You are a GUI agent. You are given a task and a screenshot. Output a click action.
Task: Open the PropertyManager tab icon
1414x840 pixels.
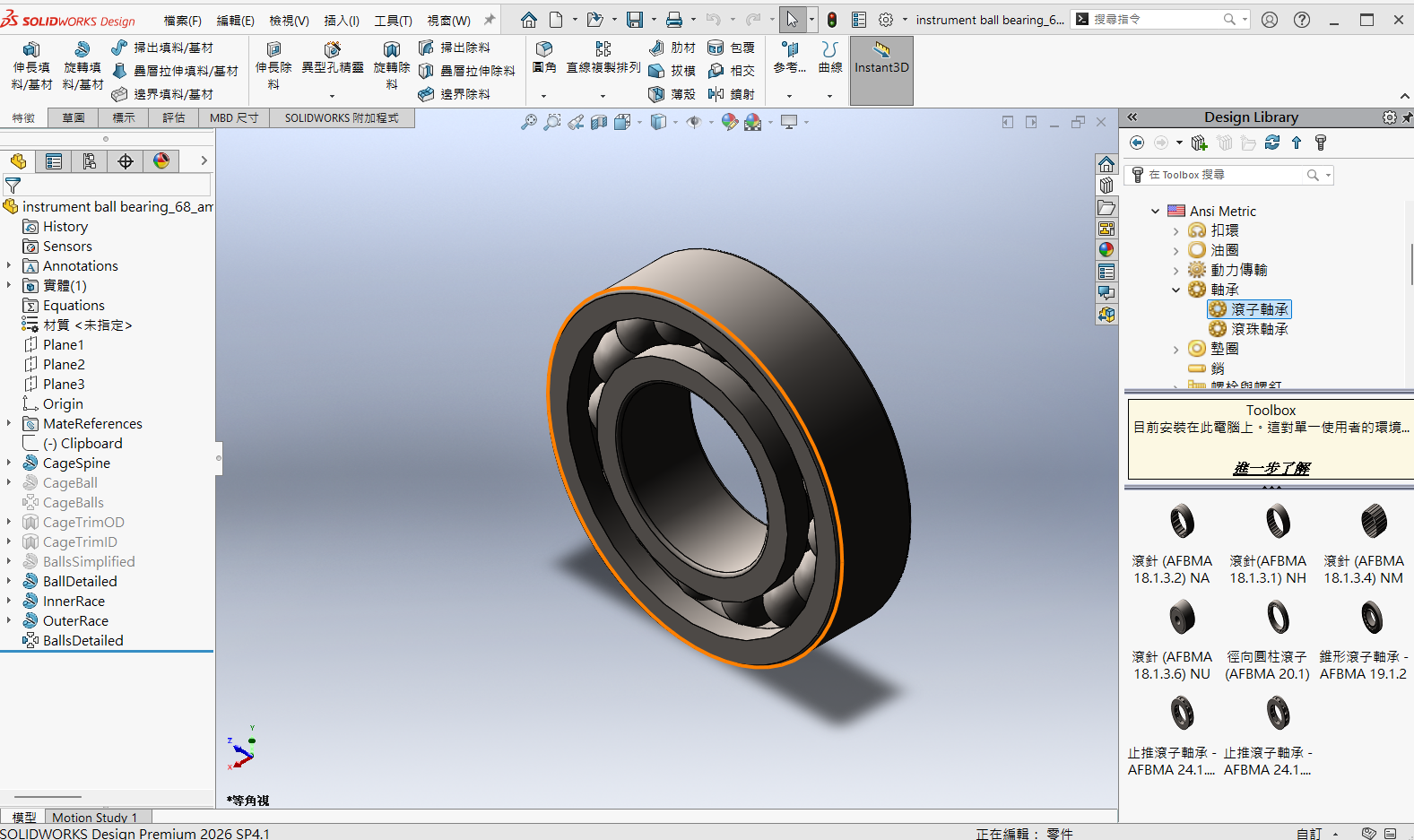click(x=54, y=161)
